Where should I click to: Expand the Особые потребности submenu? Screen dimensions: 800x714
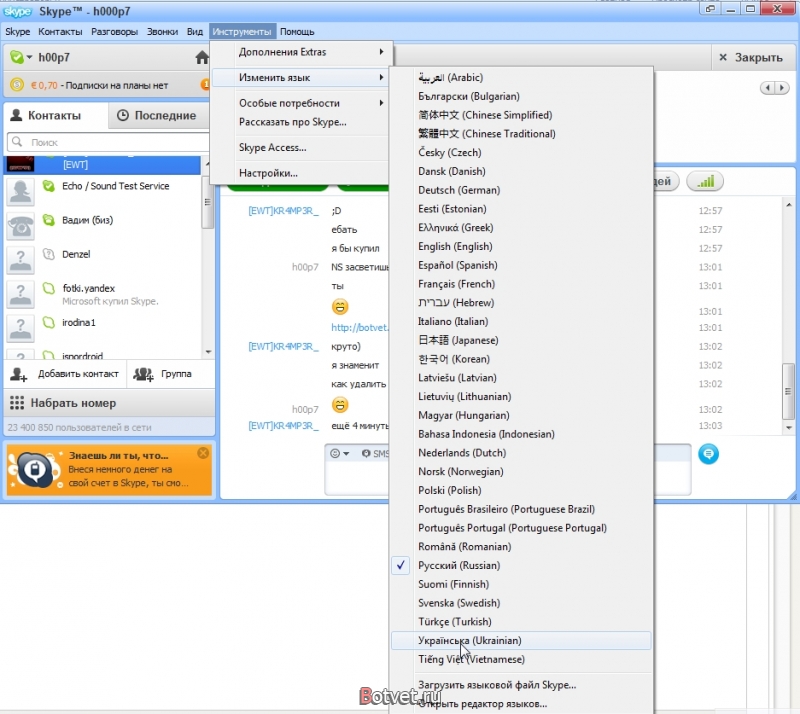(x=302, y=103)
